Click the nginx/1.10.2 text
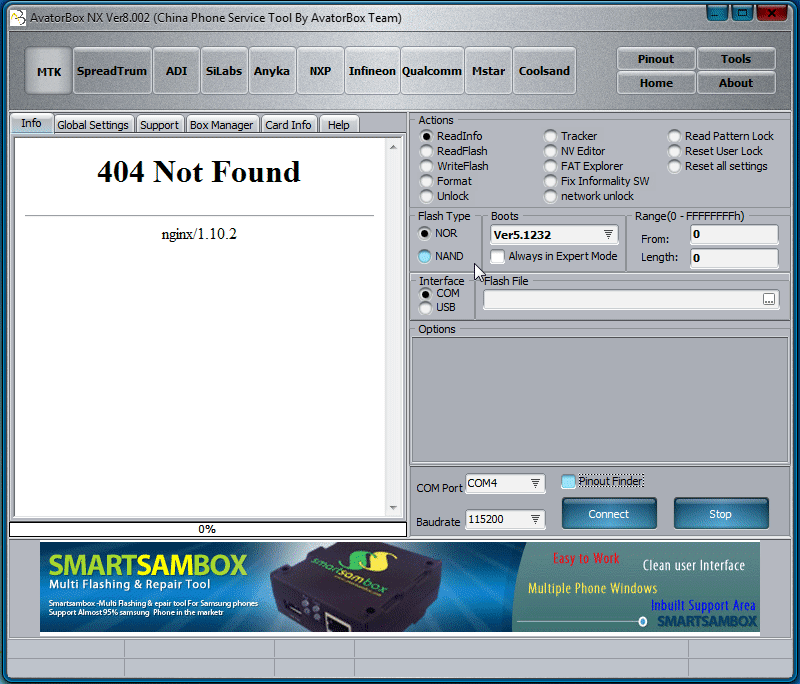 click(x=199, y=234)
